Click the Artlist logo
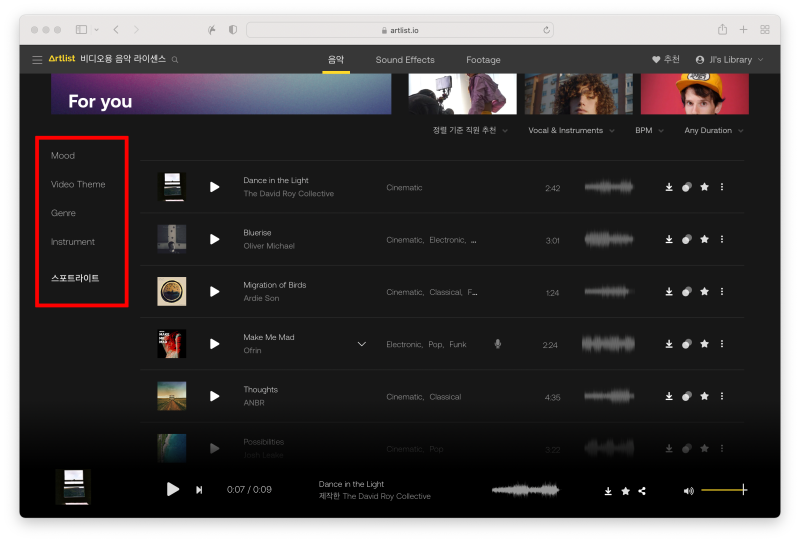 click(x=62, y=59)
